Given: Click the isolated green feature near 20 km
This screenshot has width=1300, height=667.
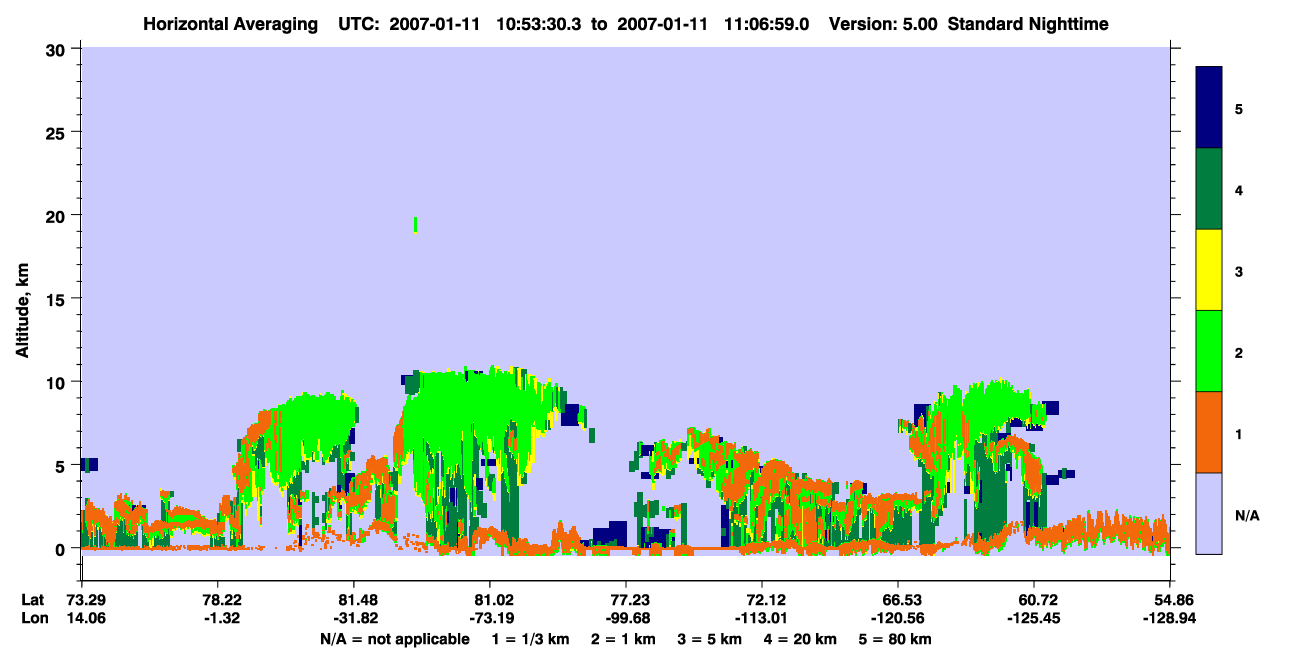Looking at the screenshot, I should click(x=415, y=224).
